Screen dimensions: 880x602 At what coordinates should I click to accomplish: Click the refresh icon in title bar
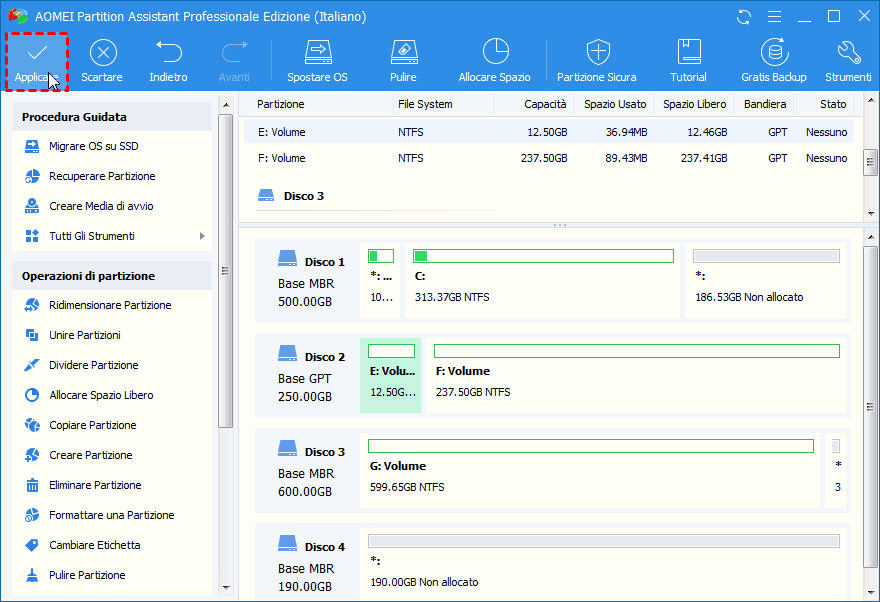coord(744,17)
